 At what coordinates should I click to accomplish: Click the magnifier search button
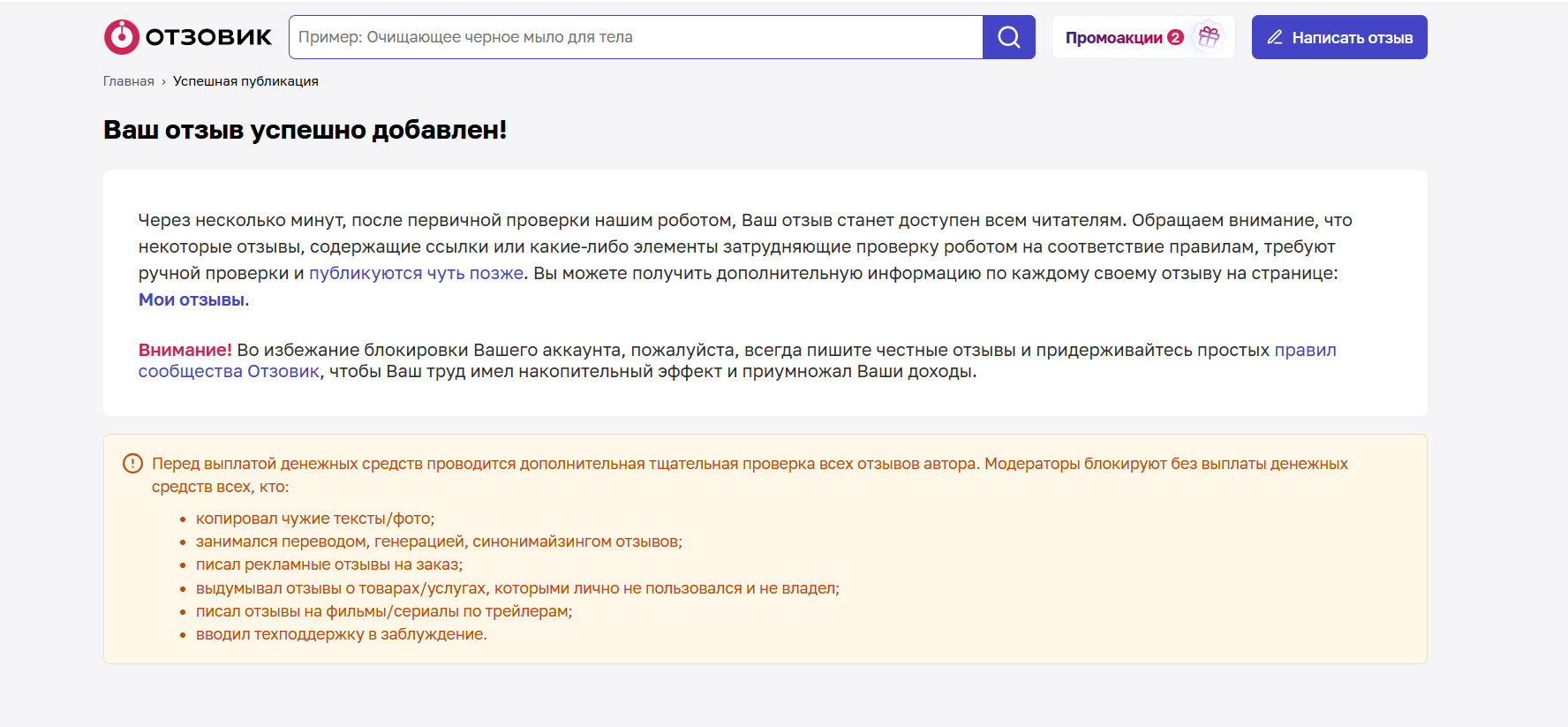[x=1009, y=37]
